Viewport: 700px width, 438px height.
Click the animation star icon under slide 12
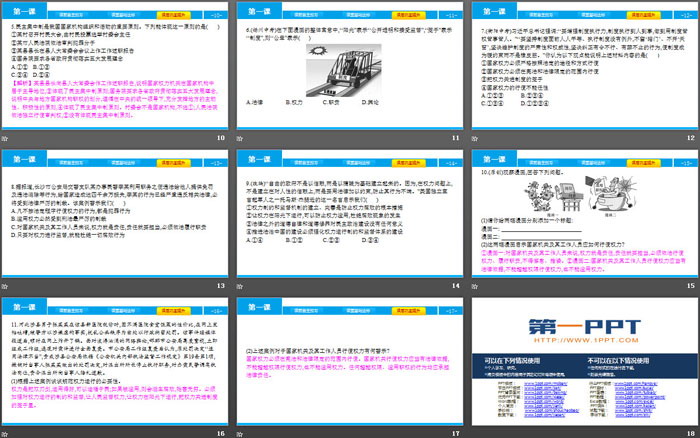click(475, 138)
